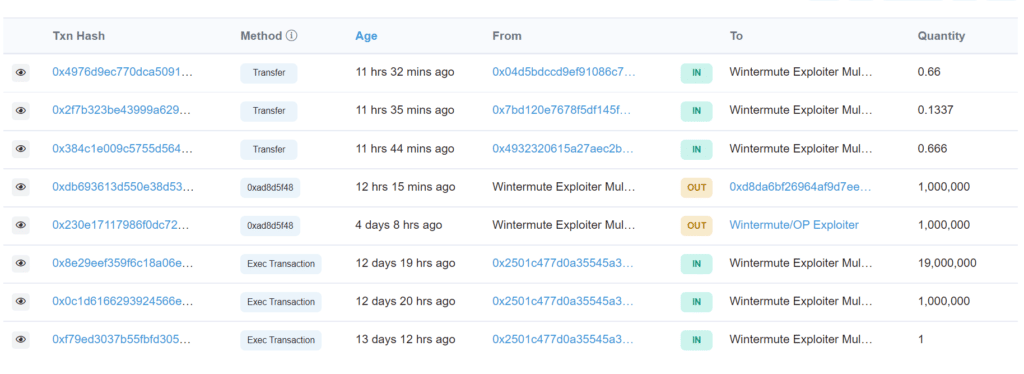The height and width of the screenshot is (374, 1024).
Task: Open sender address 0x7bd120e7678f5df145f
Action: tap(562, 111)
